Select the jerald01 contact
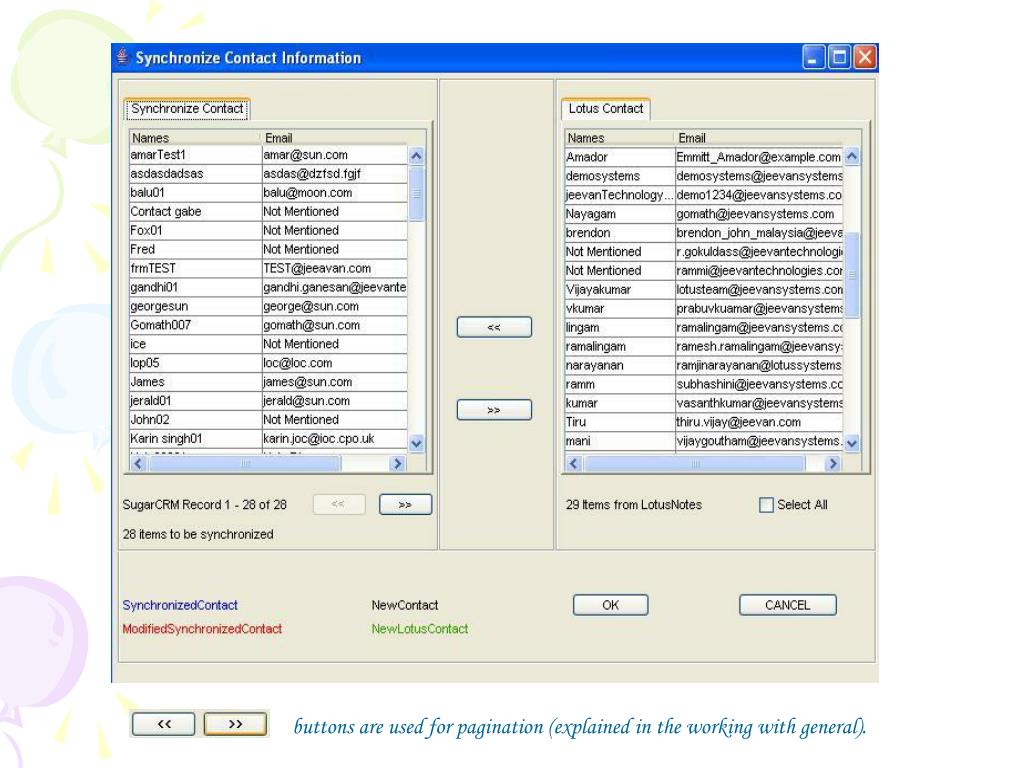The height and width of the screenshot is (768, 1024). 268,402
